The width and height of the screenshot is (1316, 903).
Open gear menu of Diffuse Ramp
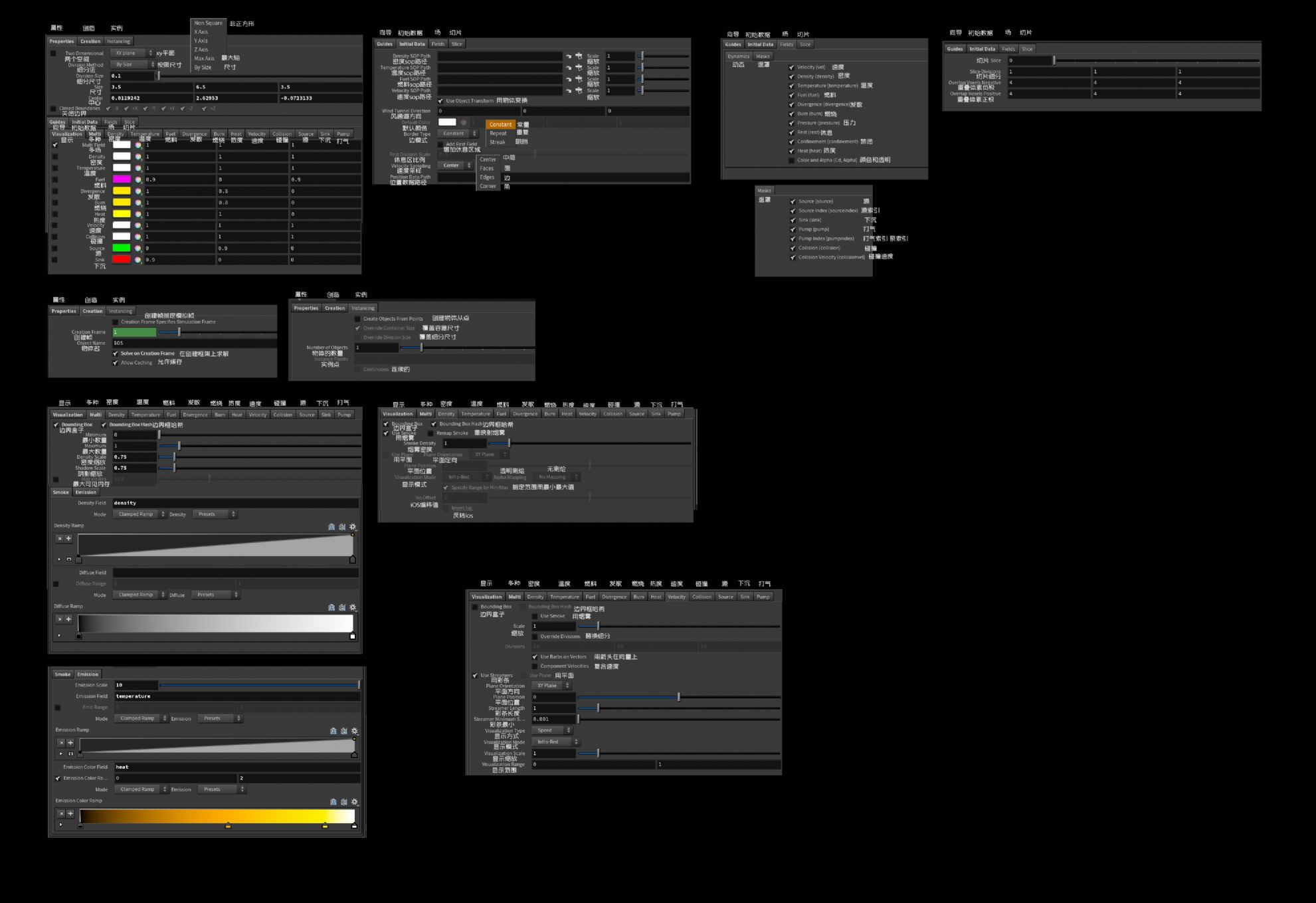click(x=353, y=607)
